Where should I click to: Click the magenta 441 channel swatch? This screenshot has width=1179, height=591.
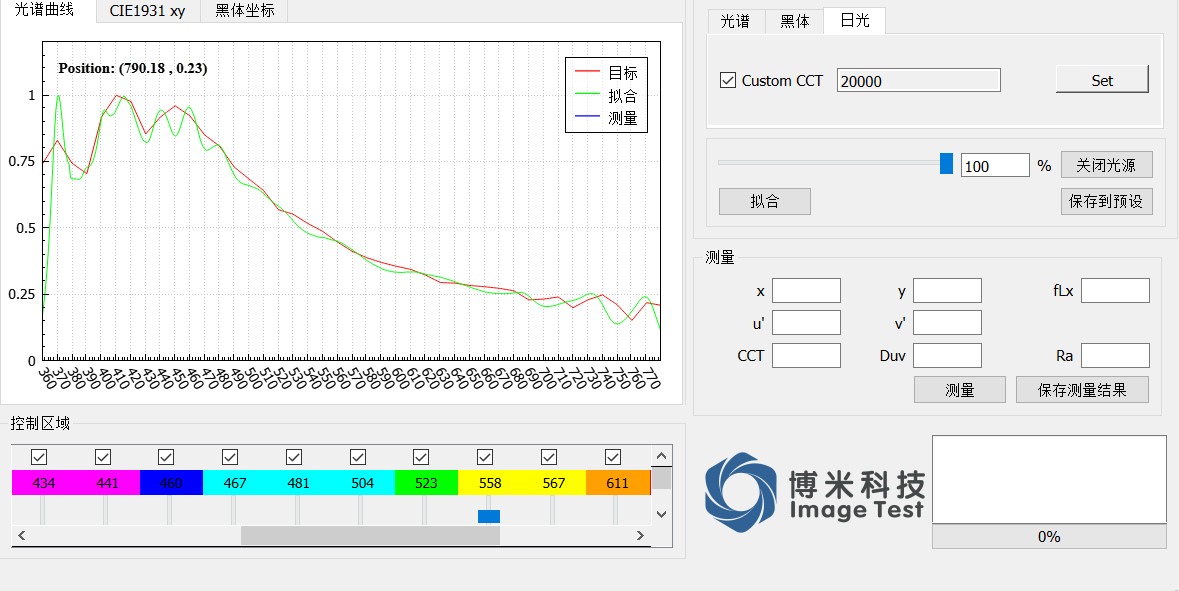(x=108, y=483)
